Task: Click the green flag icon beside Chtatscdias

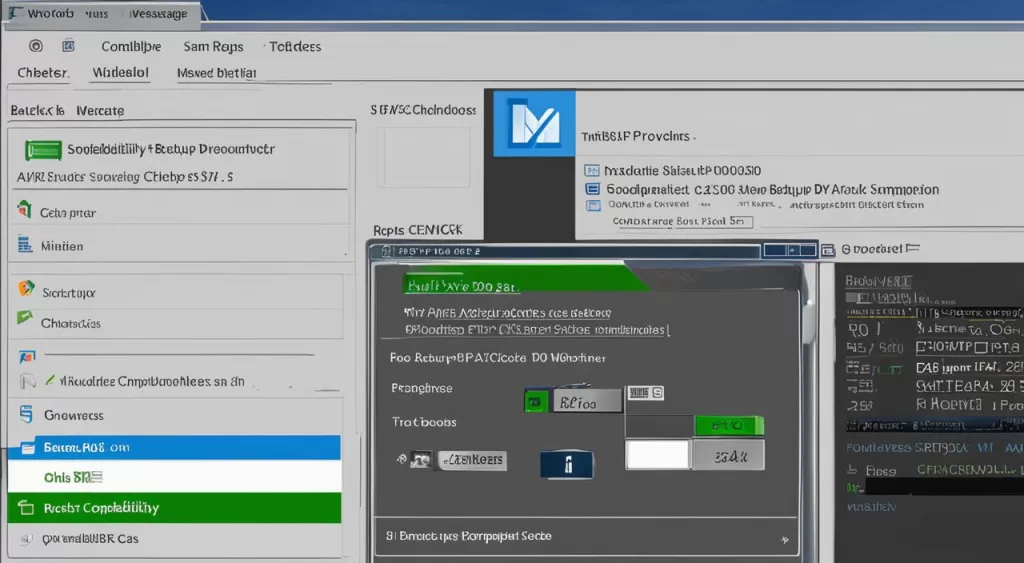Action: click(25, 317)
